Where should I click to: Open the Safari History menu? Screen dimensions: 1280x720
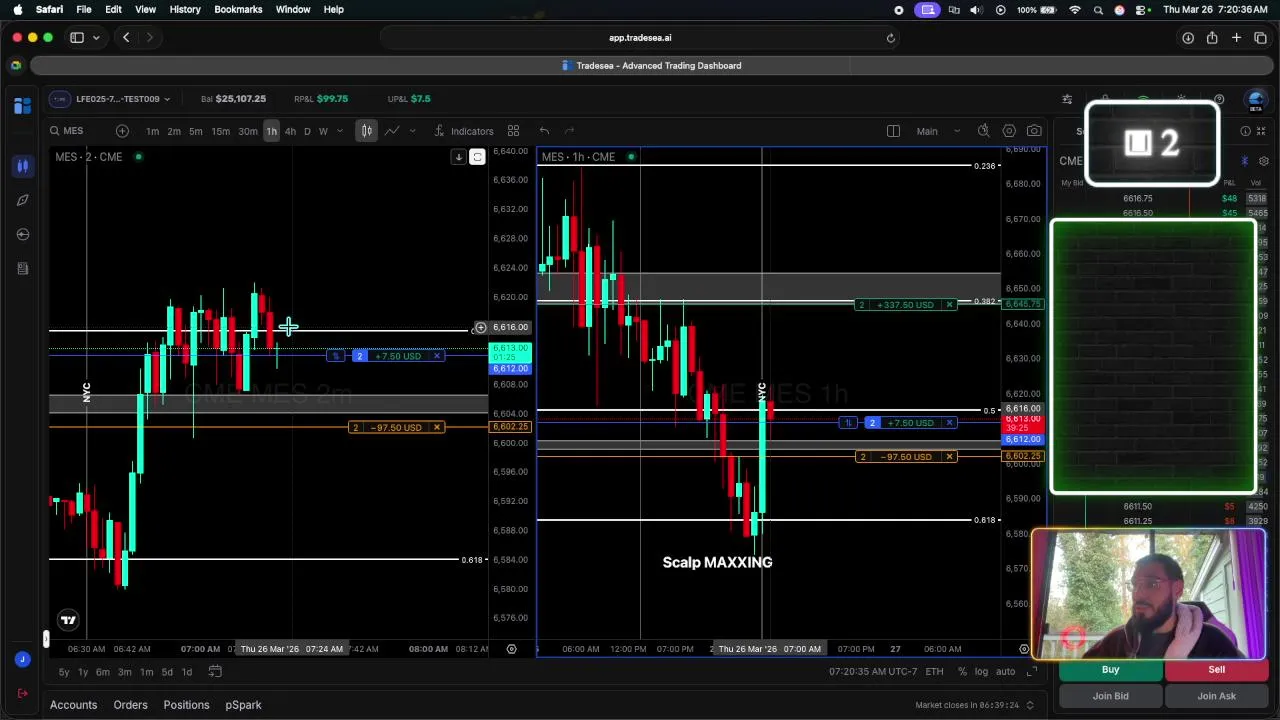coord(185,9)
